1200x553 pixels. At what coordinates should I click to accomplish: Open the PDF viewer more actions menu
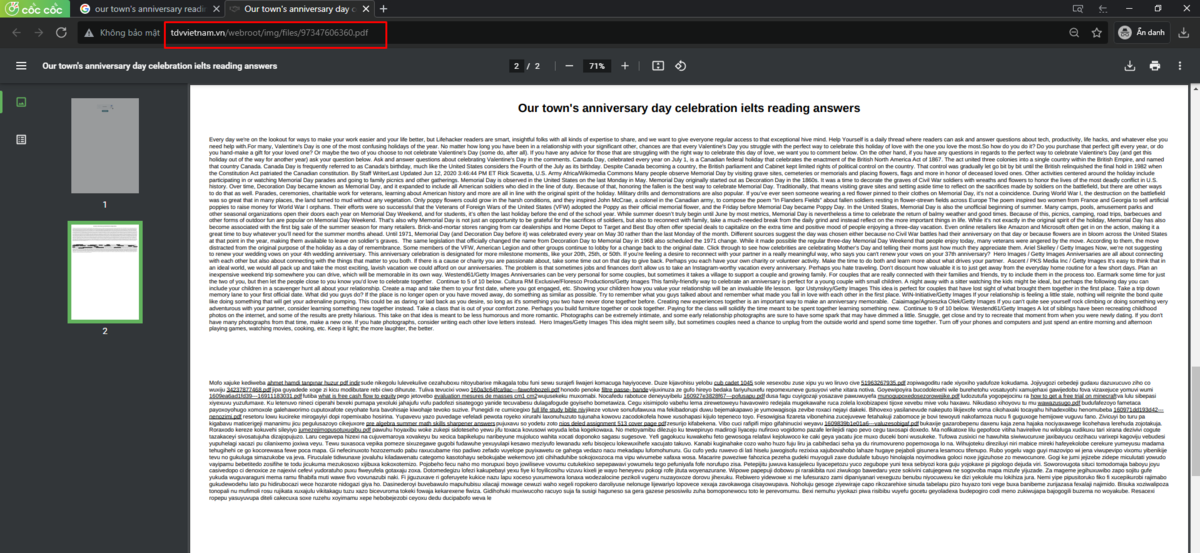1180,66
